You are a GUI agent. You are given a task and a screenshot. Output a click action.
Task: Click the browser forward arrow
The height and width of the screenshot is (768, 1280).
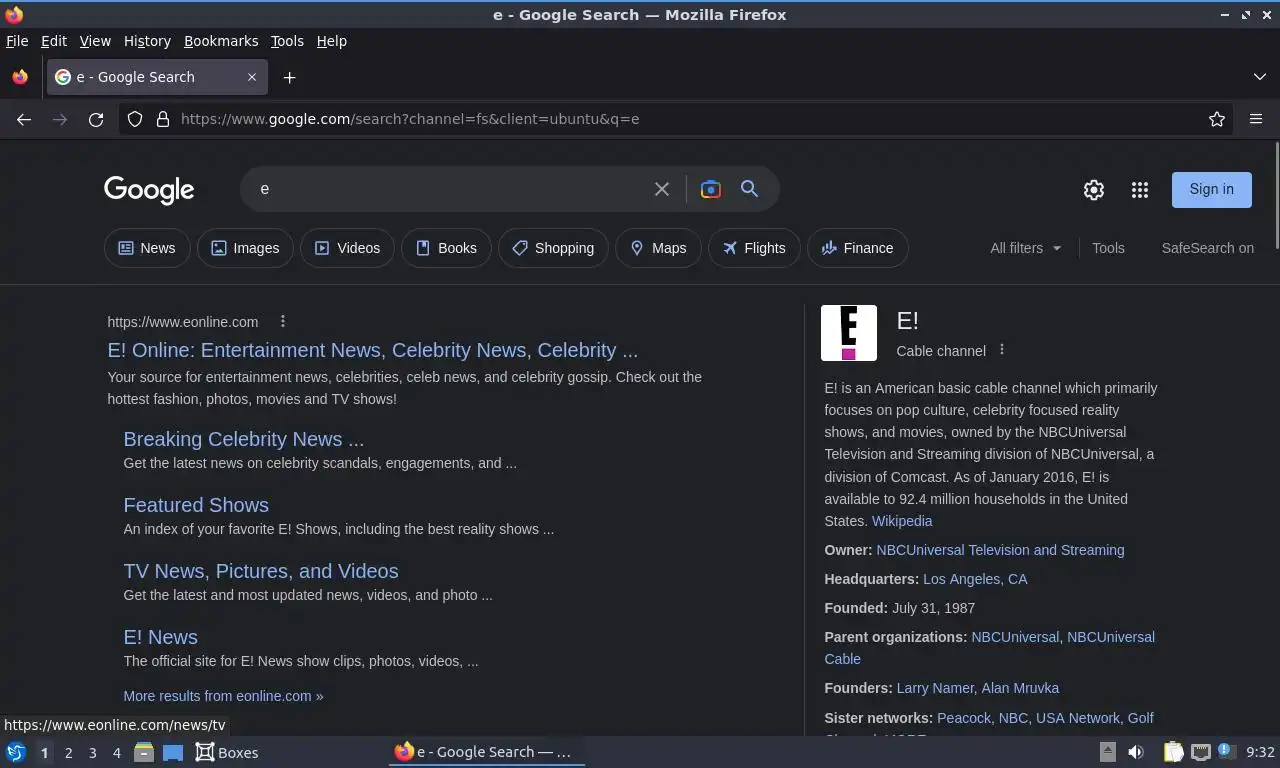[x=60, y=119]
